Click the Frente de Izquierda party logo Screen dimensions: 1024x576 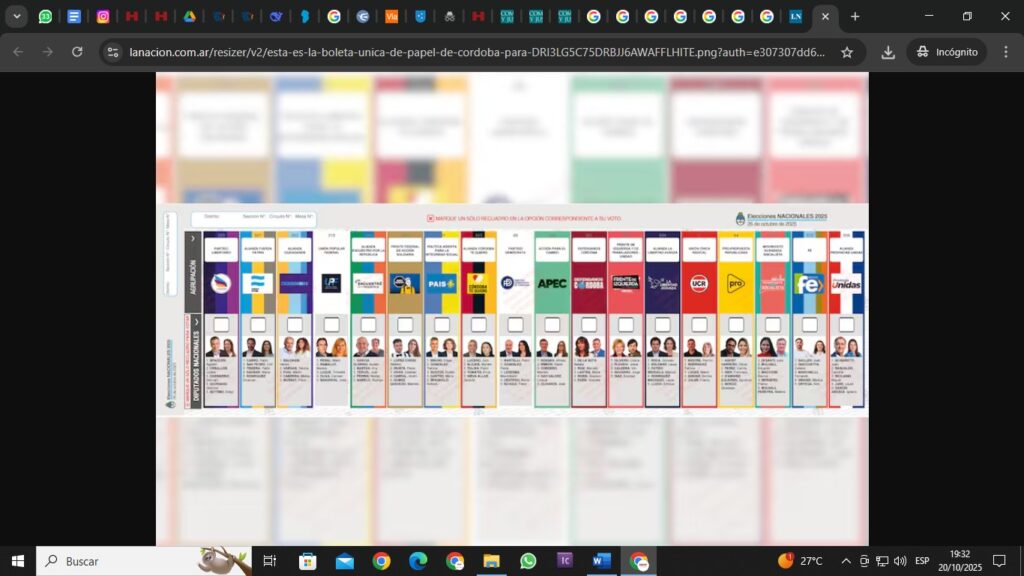coord(625,283)
